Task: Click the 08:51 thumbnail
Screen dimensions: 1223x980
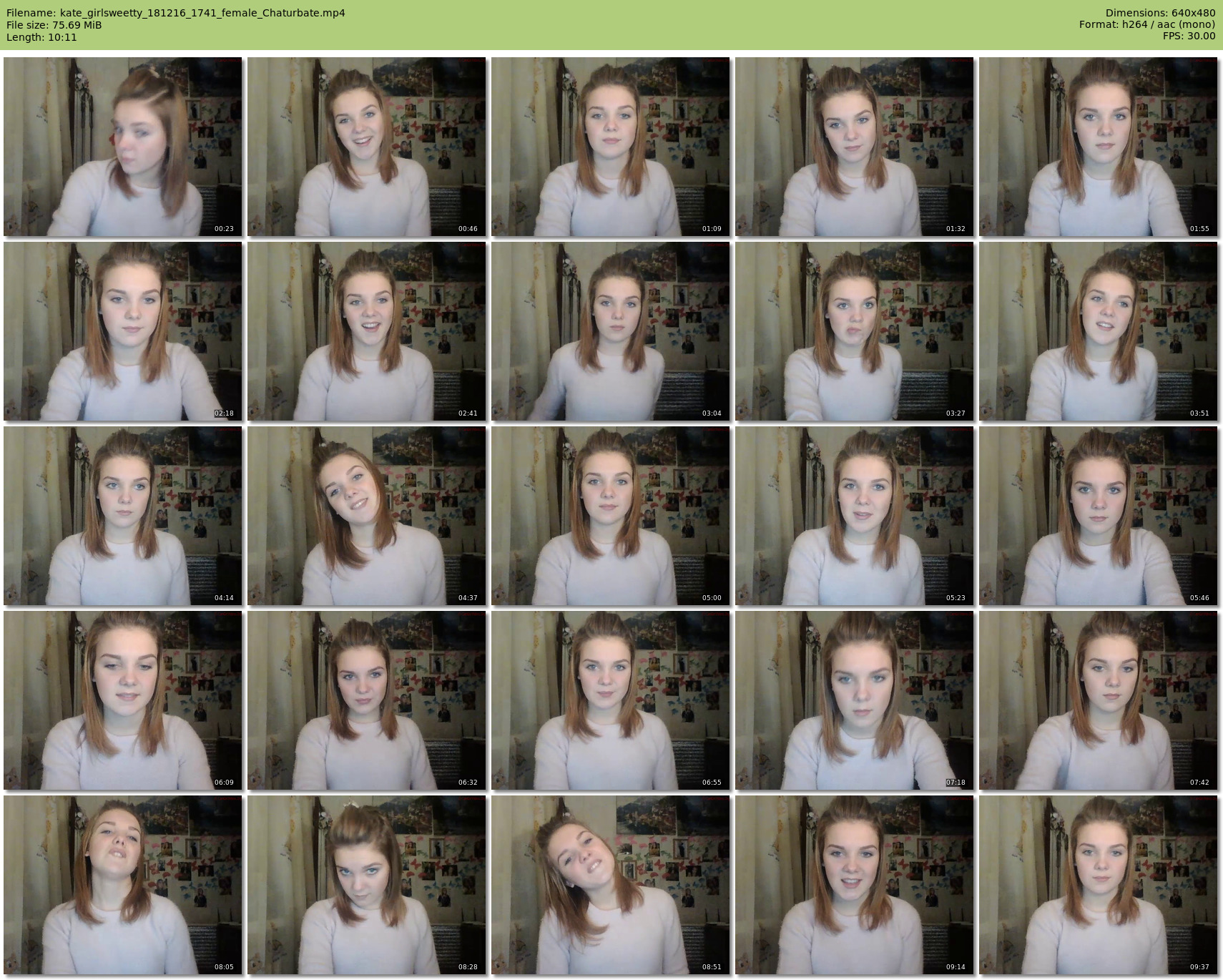Action: [610, 885]
